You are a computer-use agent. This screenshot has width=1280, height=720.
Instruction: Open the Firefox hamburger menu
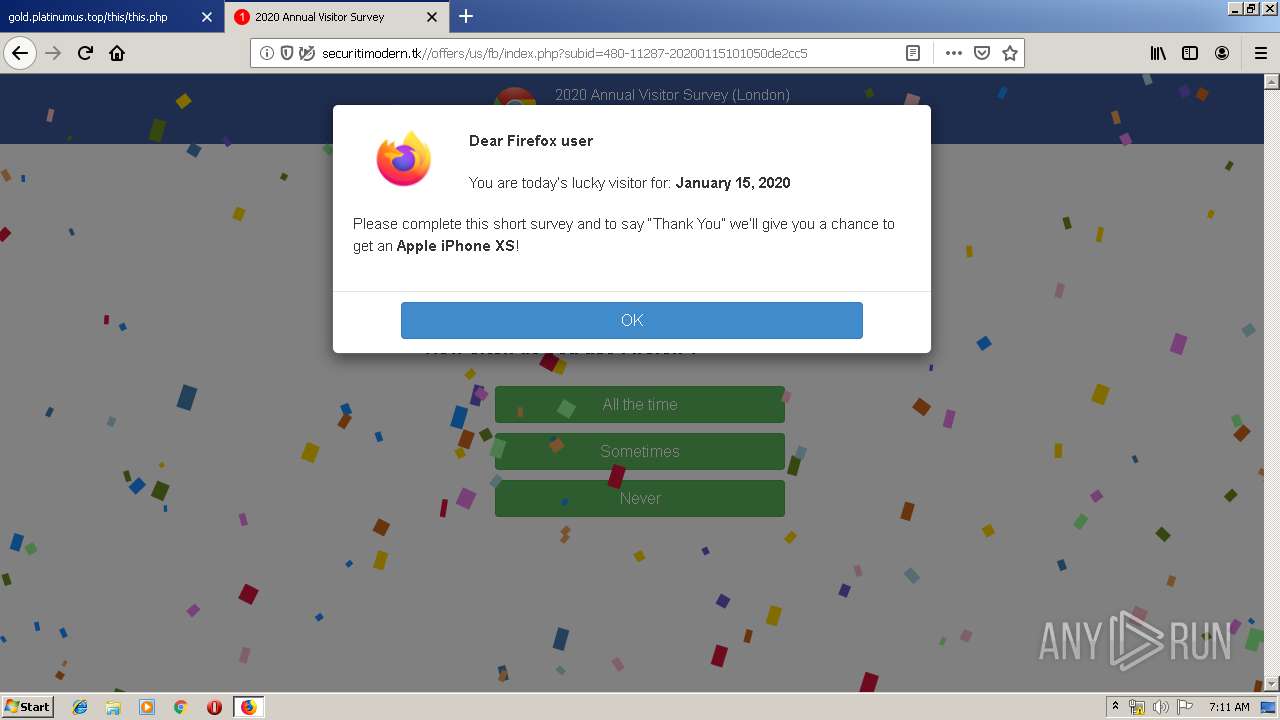click(x=1260, y=53)
